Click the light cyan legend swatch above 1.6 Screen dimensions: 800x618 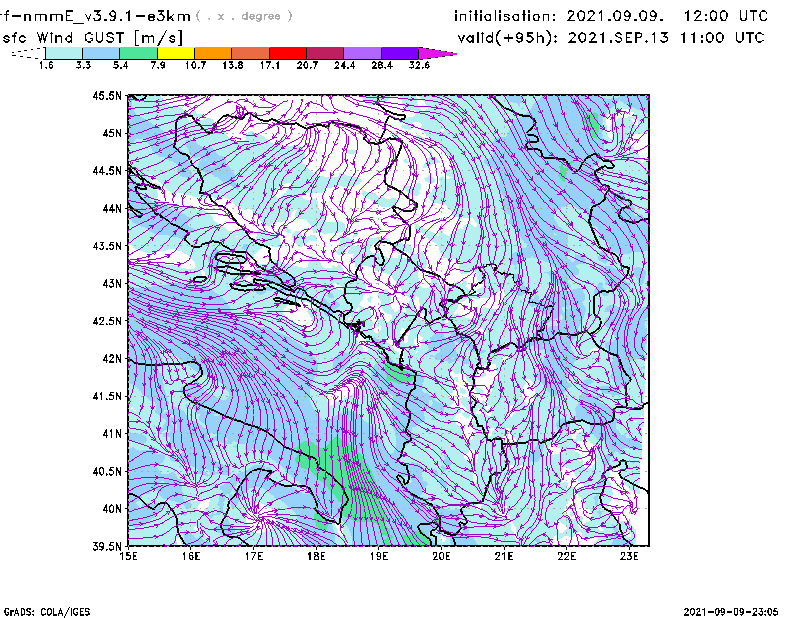pyautogui.click(x=64, y=53)
